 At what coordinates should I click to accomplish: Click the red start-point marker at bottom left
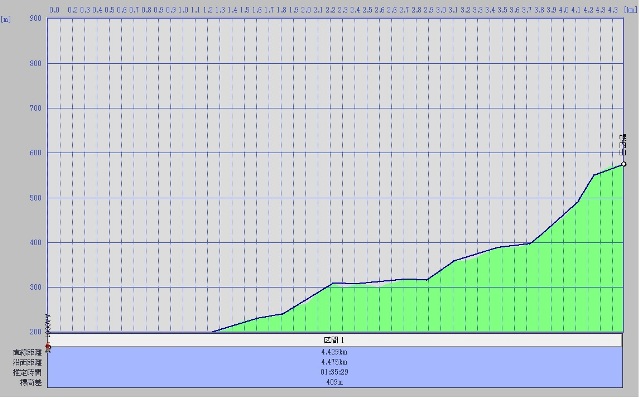tap(47, 347)
